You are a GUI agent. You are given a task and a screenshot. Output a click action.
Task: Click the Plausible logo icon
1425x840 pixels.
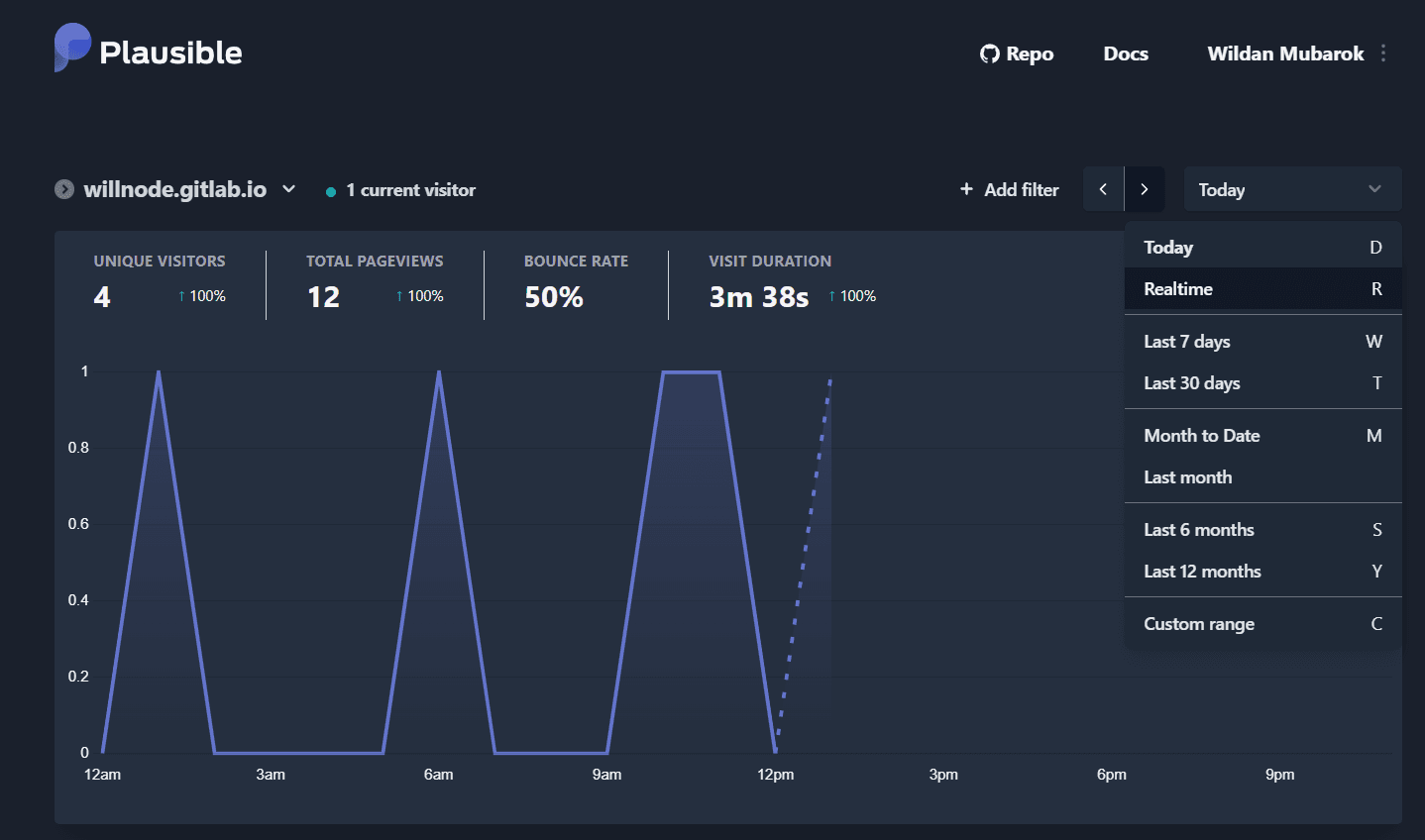(70, 48)
